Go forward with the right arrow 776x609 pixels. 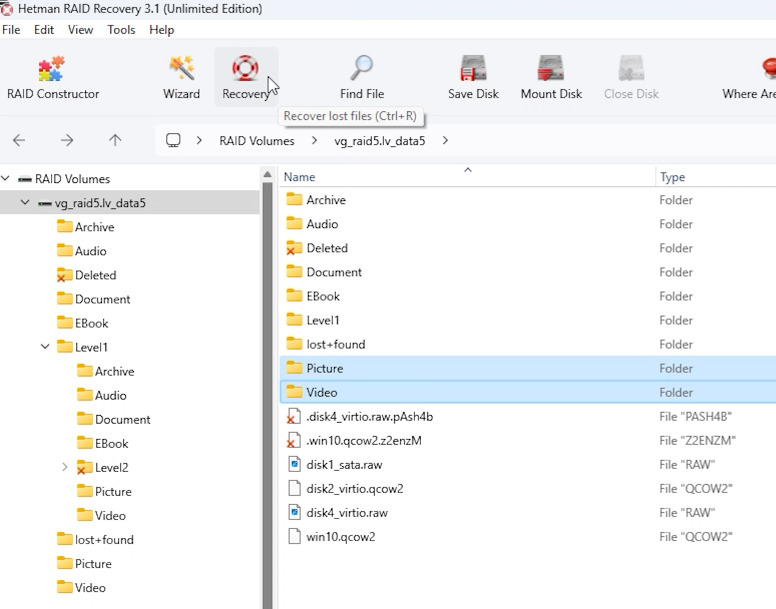[67, 141]
